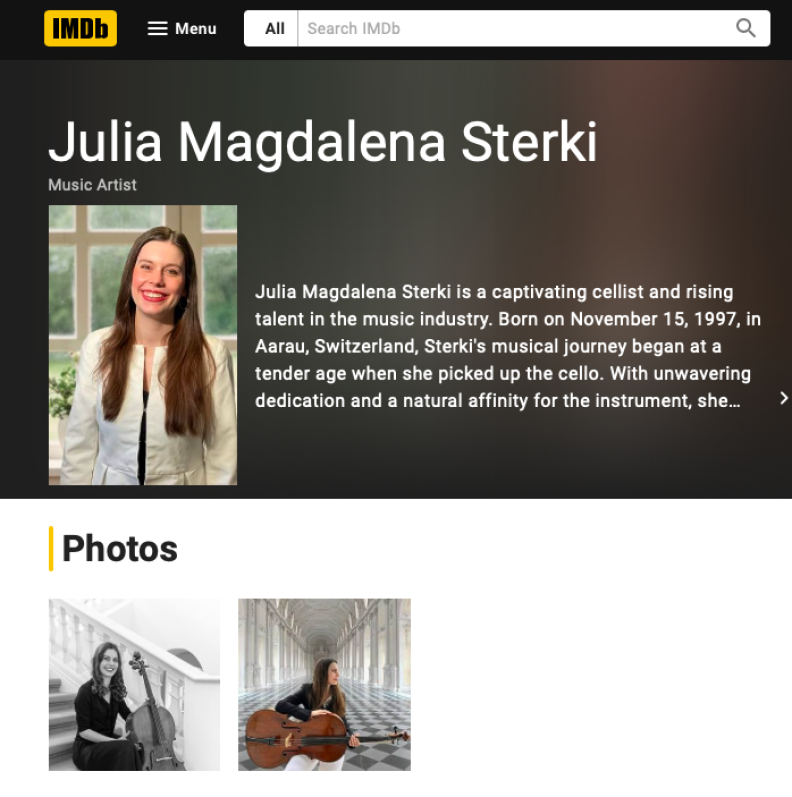Click the Menu label in the header
The image size is (792, 797).
point(196,28)
